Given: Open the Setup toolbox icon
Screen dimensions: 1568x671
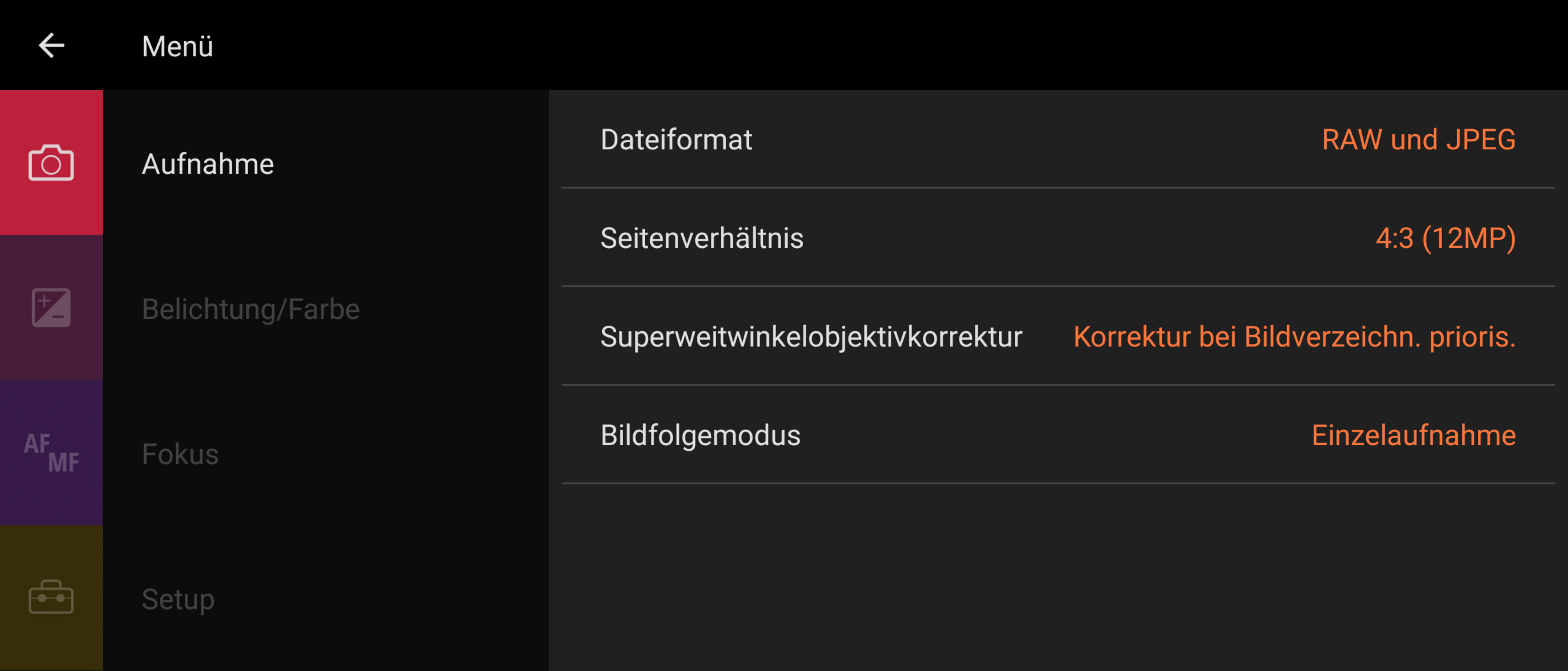Looking at the screenshot, I should (x=51, y=598).
